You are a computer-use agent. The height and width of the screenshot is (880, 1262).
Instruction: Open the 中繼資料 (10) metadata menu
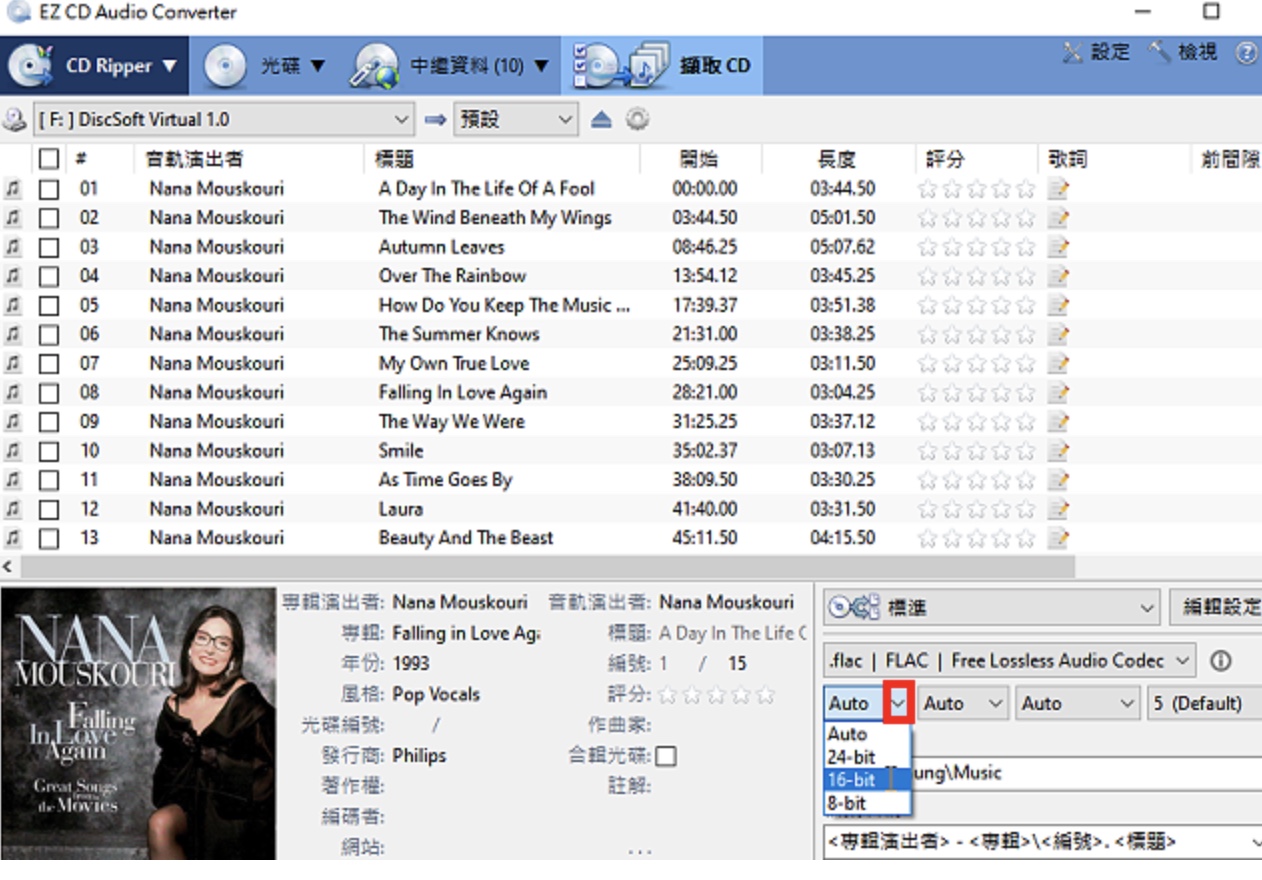(x=450, y=66)
